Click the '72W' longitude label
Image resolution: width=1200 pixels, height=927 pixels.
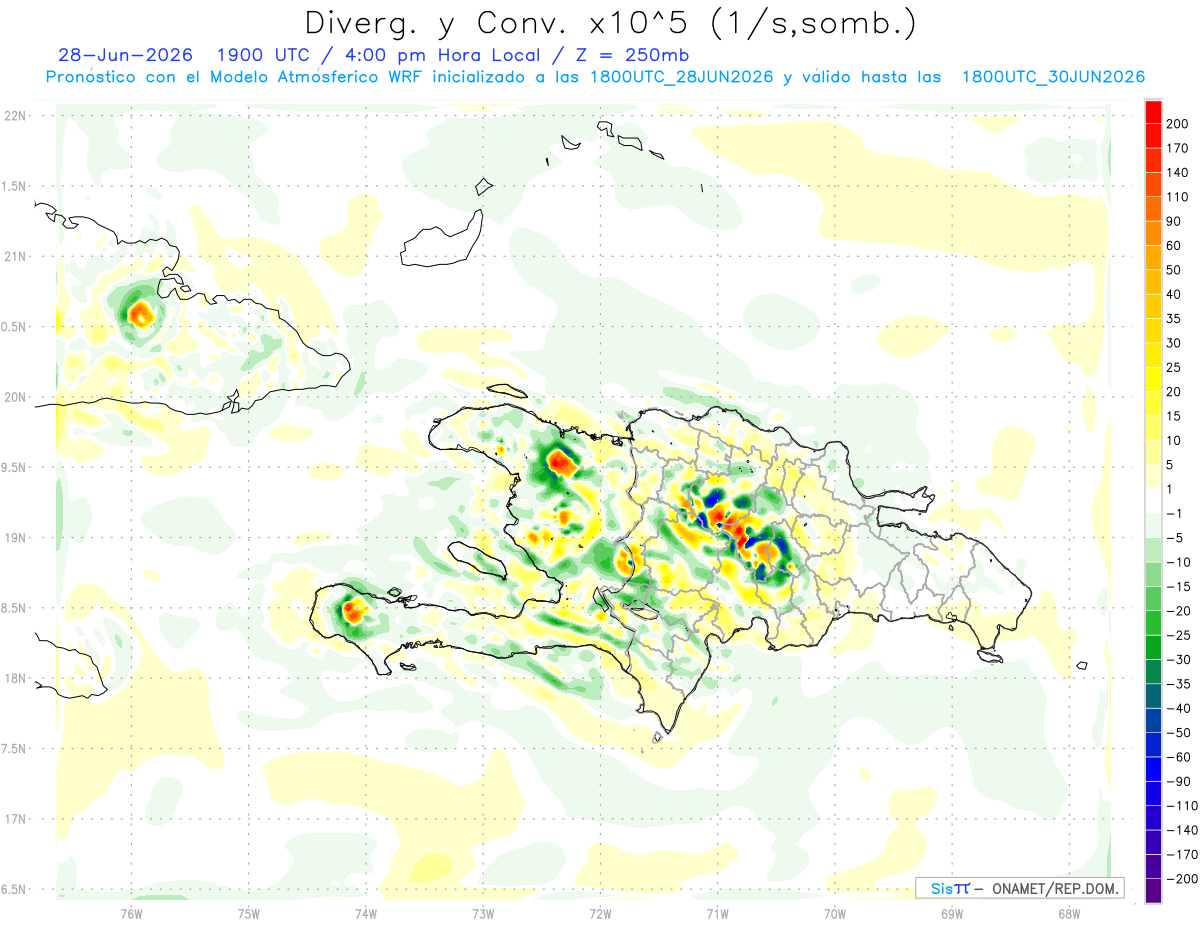pos(600,914)
